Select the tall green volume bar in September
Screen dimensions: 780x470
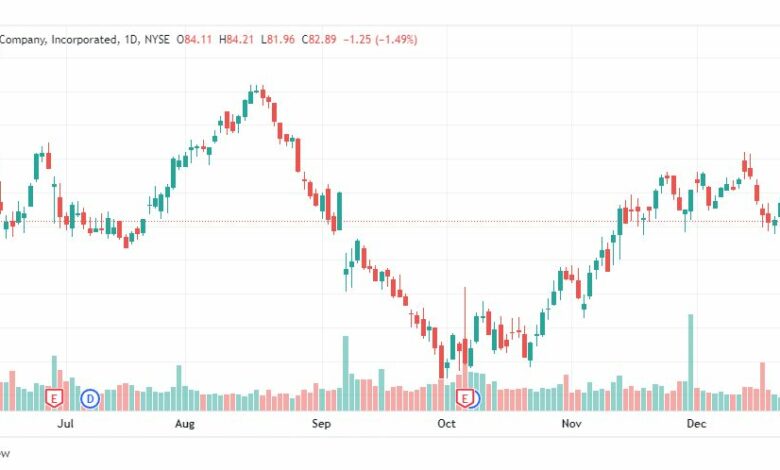pyautogui.click(x=345, y=373)
